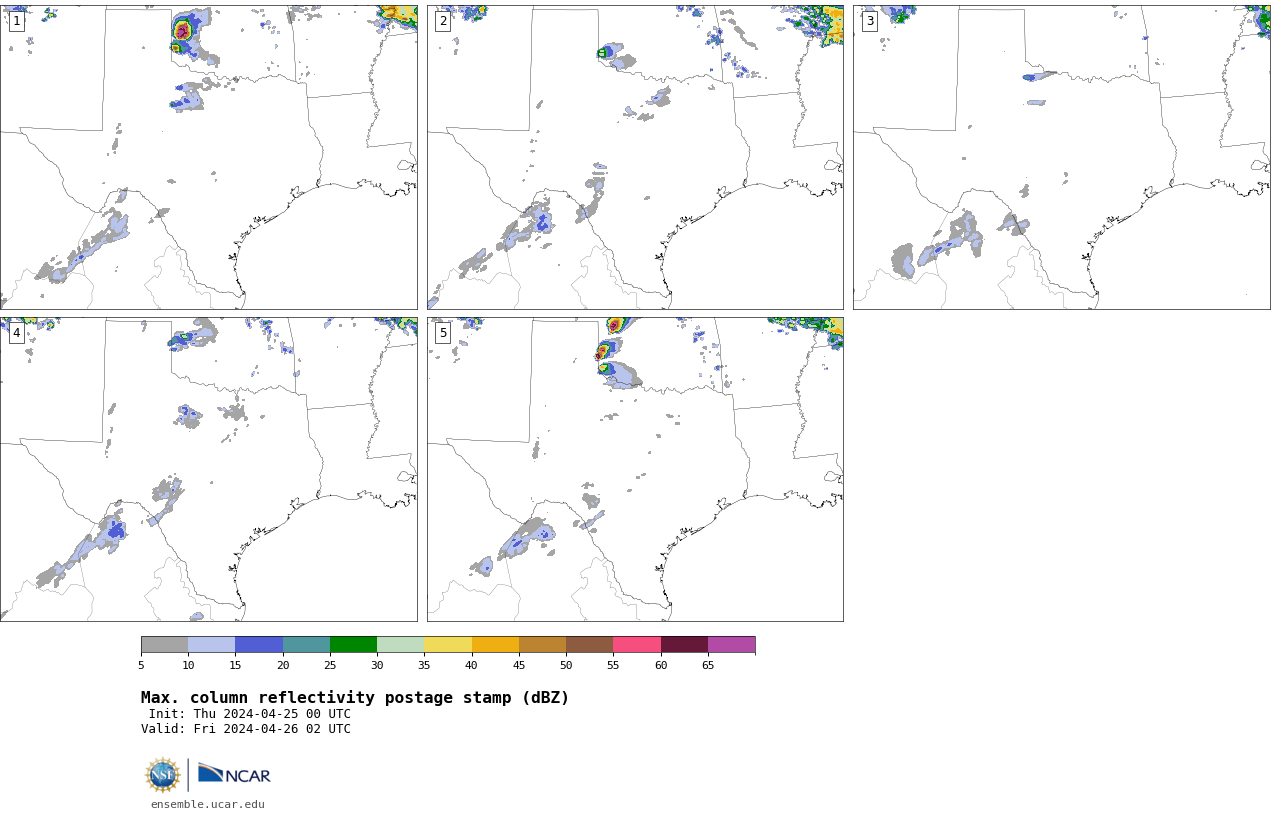Click the colorbar tick label 30
This screenshot has width=1280, height=815.
click(377, 665)
